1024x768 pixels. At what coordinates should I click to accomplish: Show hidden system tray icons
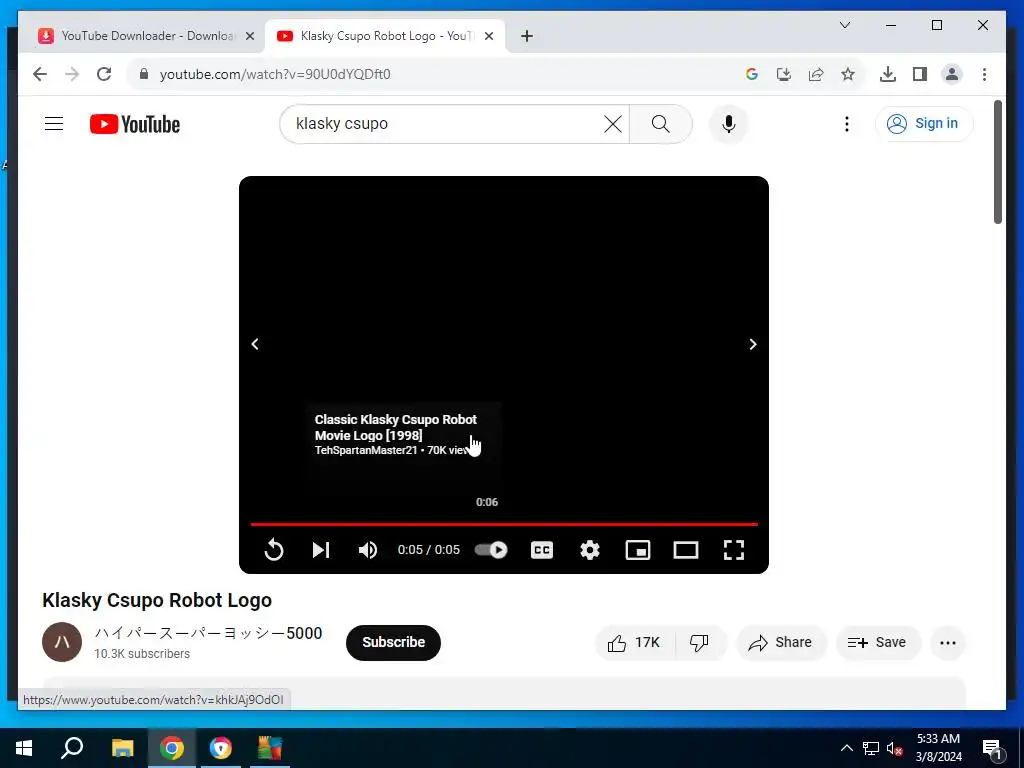point(846,748)
